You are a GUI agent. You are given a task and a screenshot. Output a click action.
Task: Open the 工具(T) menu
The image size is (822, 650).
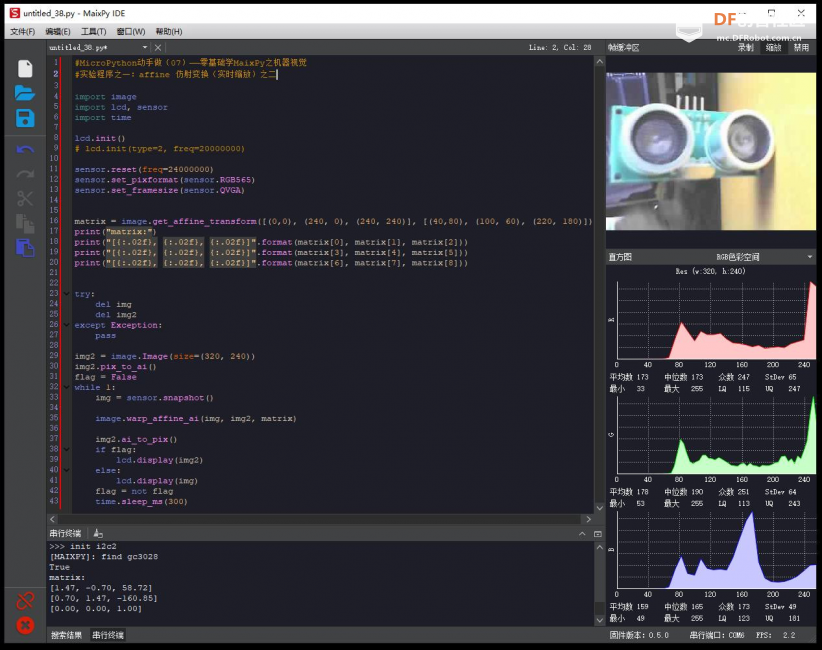point(93,31)
